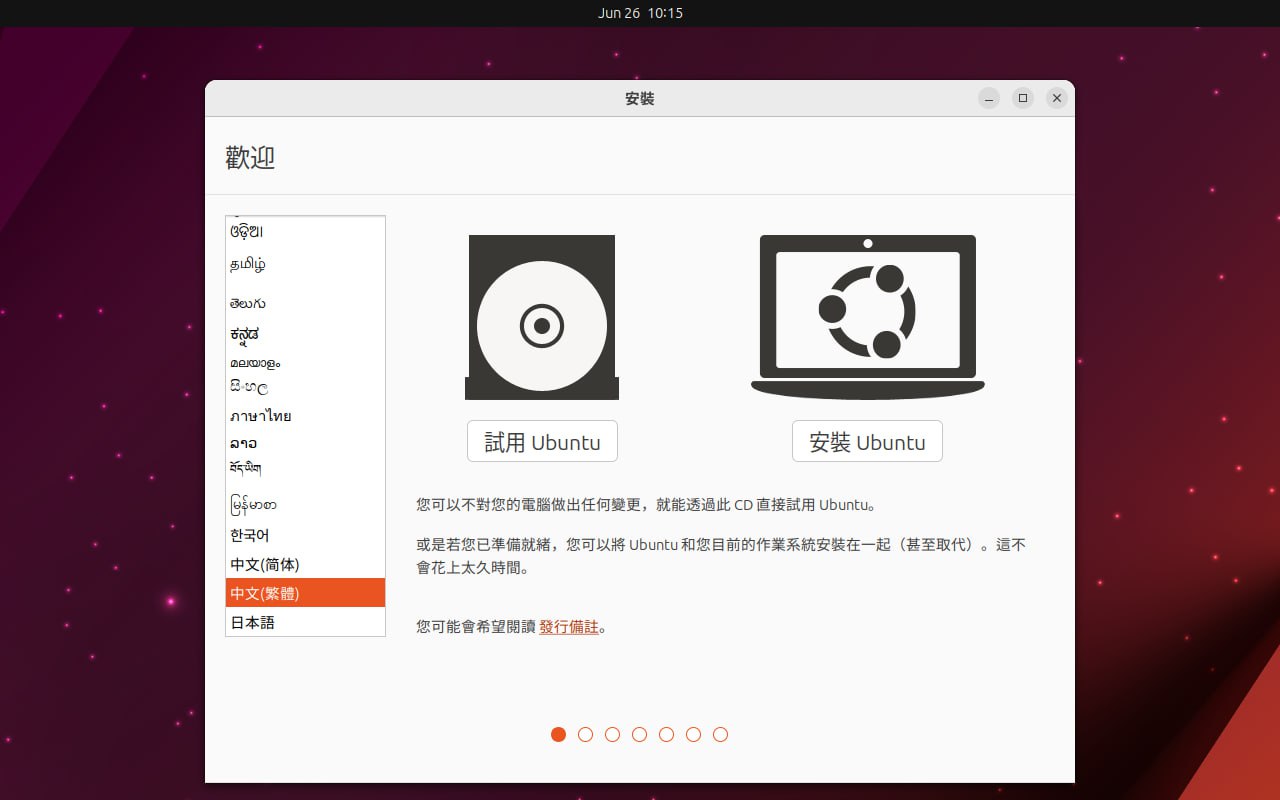Screen dimensions: 1280x800
Task: Open the 發行備註 release notes link
Action: tap(569, 627)
